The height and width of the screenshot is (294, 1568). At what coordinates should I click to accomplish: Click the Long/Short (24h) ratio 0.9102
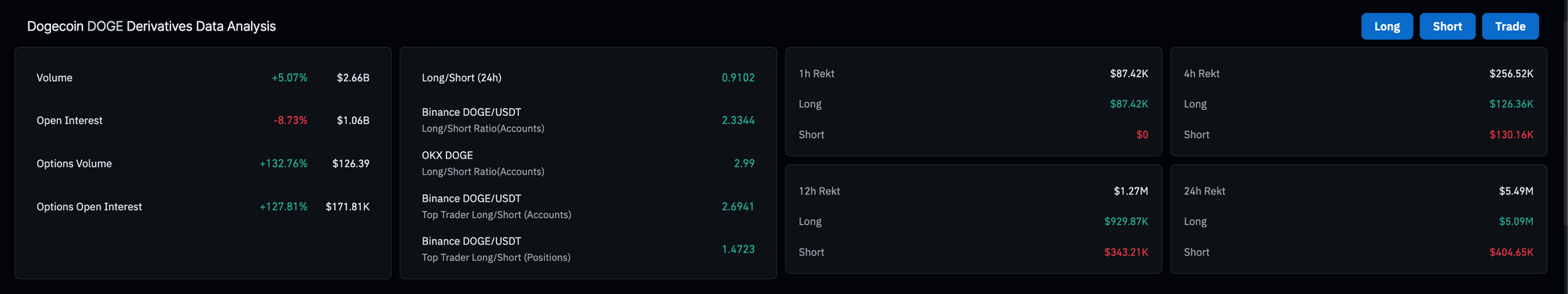pyautogui.click(x=738, y=78)
